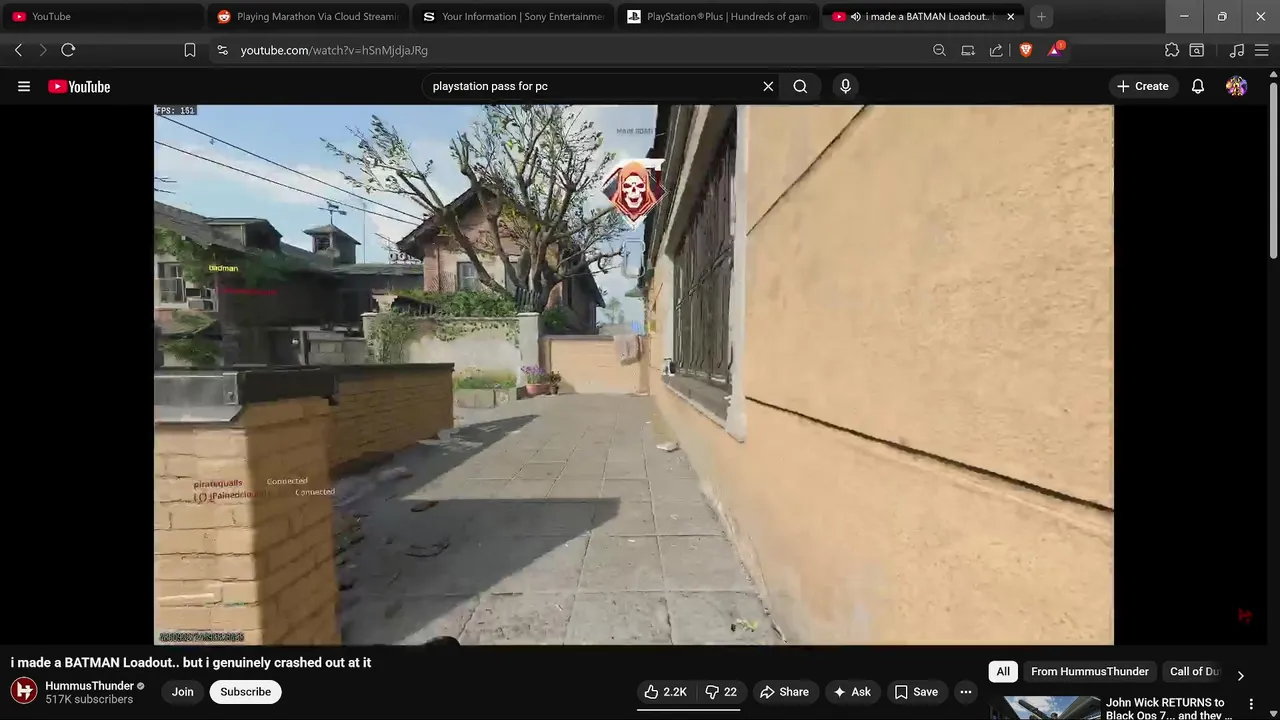
Task: Subscribe to HummusThunder
Action: click(x=246, y=692)
